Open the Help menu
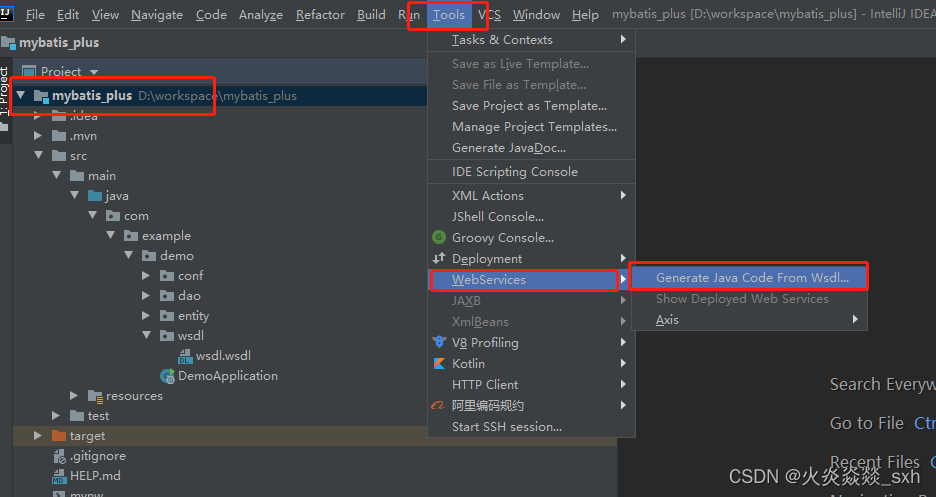 pyautogui.click(x=585, y=14)
